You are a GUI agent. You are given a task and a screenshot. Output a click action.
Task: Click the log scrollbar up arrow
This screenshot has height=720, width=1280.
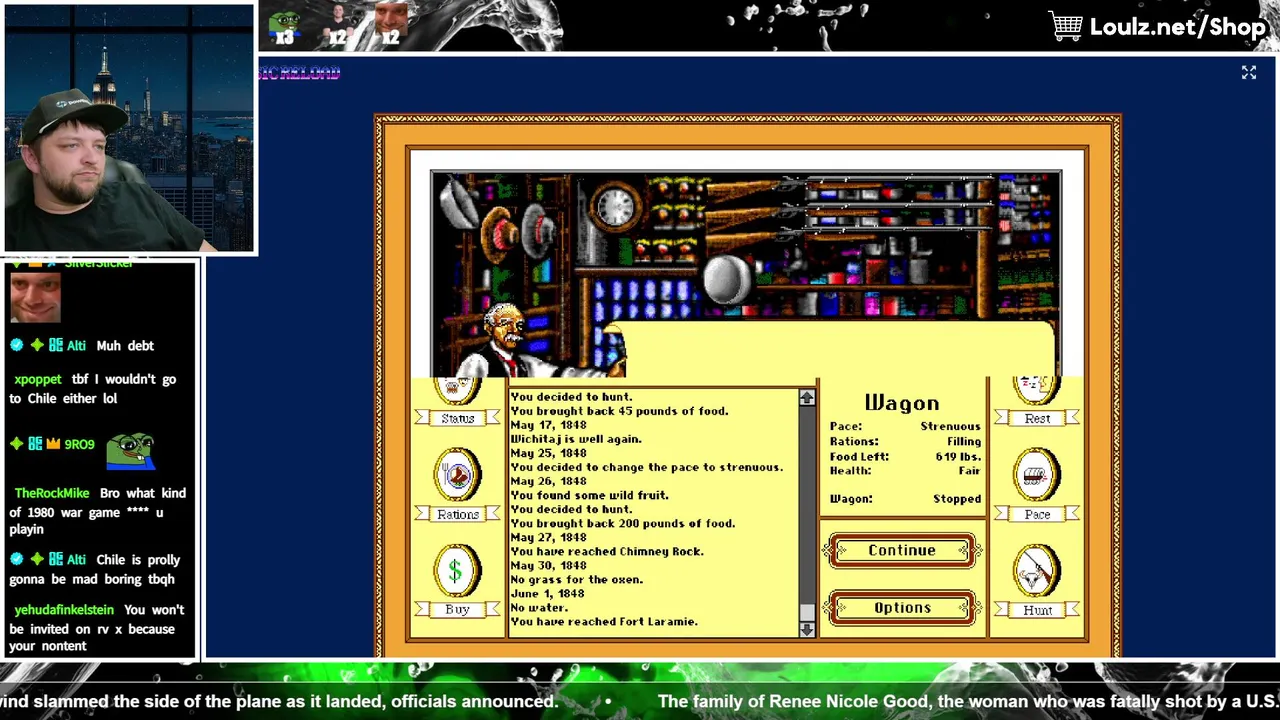pos(807,398)
